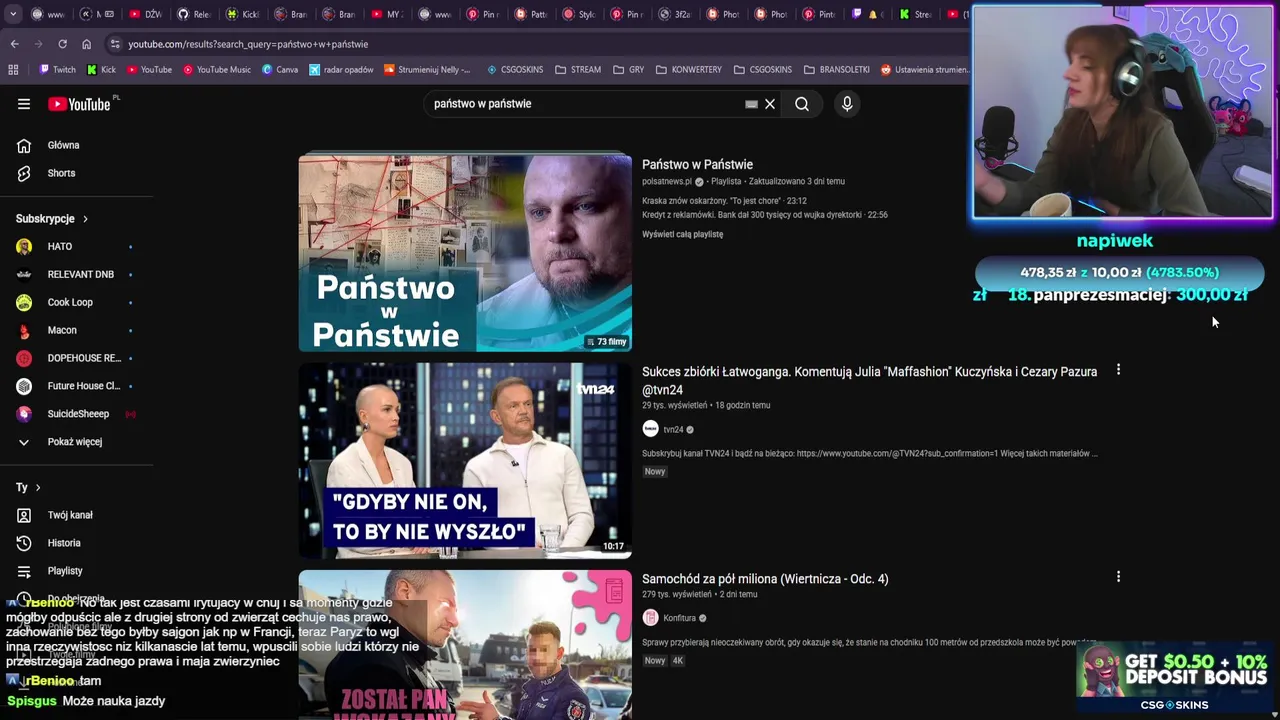This screenshot has height=720, width=1280.
Task: Open 'Kraska znów oskarżony' playlist video line
Action: click(724, 201)
